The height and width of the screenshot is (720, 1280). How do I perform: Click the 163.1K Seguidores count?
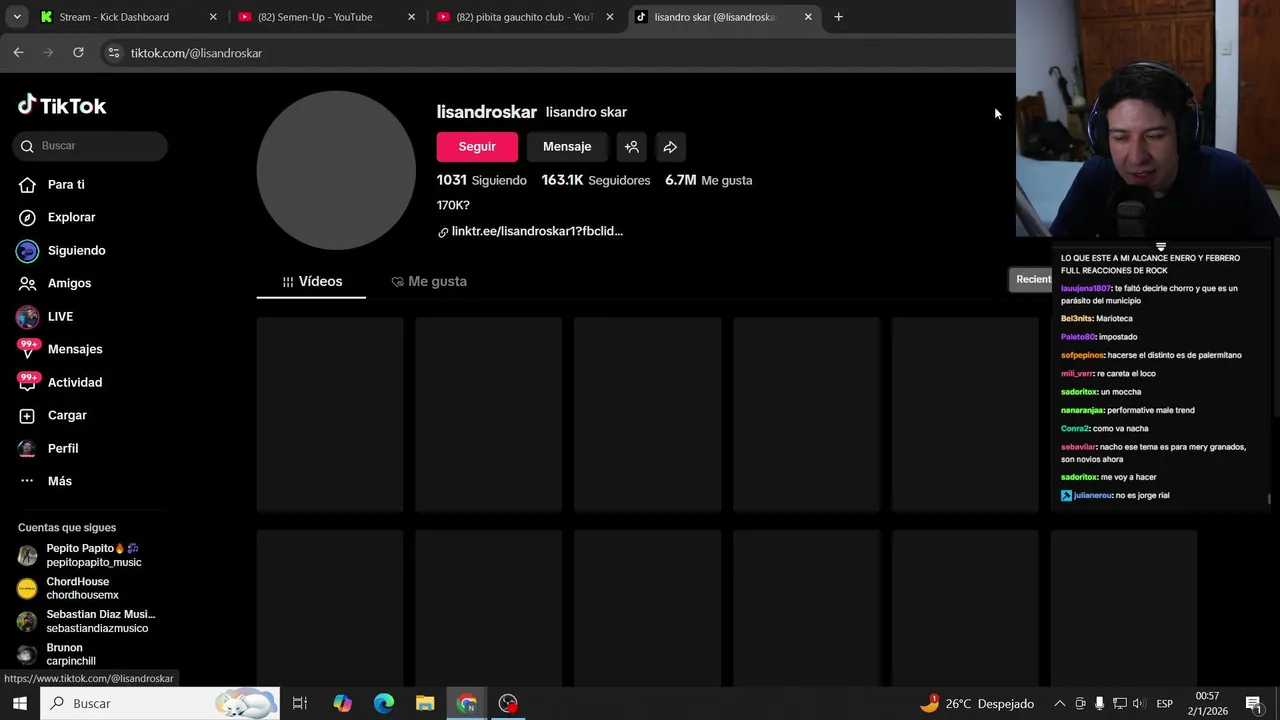click(x=596, y=180)
